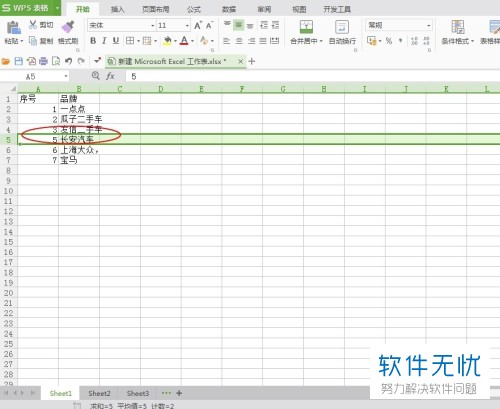Click the open folder icon
Image resolution: width=500 pixels, height=409 pixels.
(x=6, y=61)
